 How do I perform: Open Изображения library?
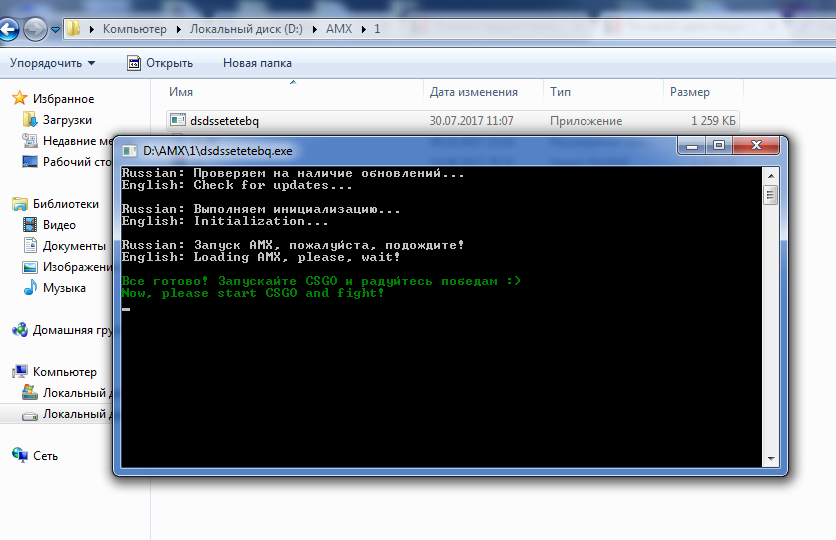[x=78, y=267]
